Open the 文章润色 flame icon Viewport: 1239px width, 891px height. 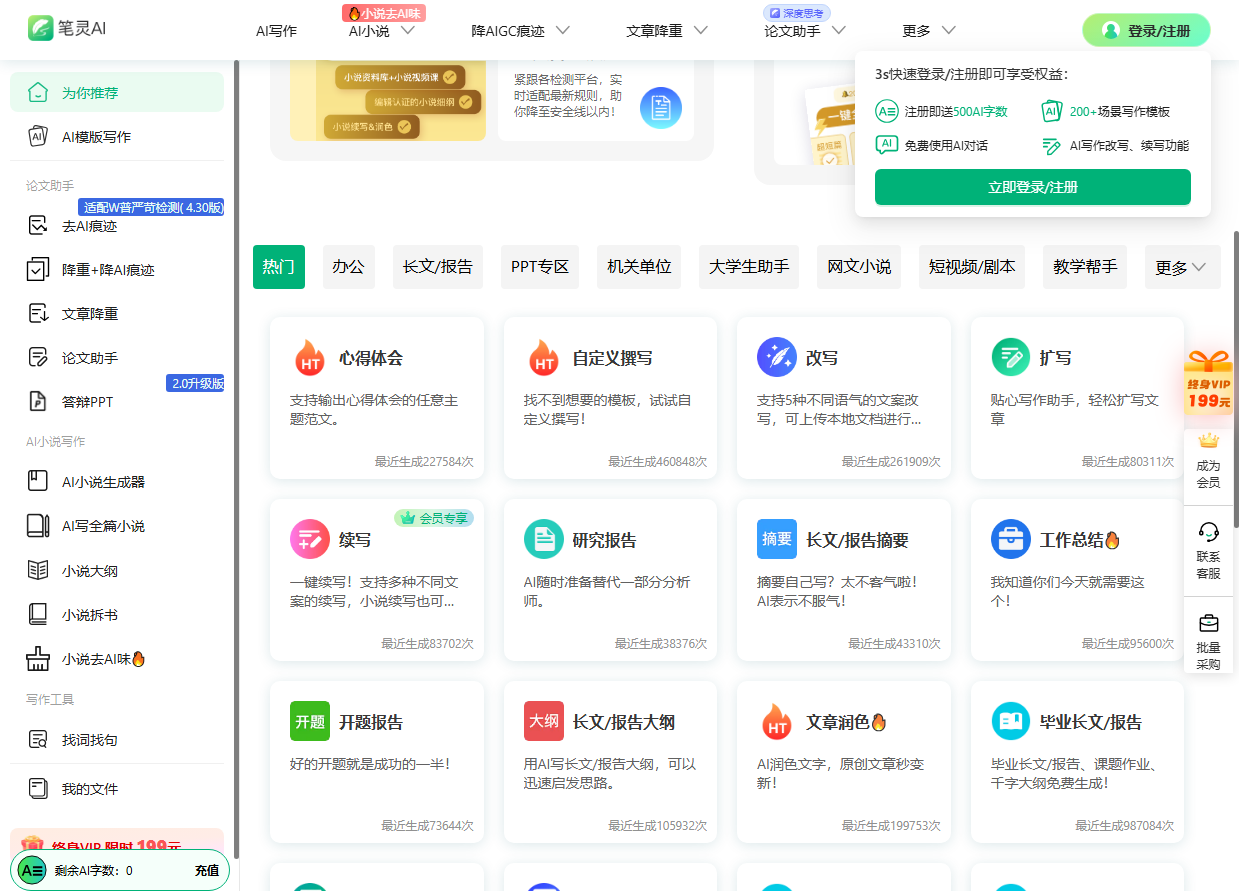[776, 722]
